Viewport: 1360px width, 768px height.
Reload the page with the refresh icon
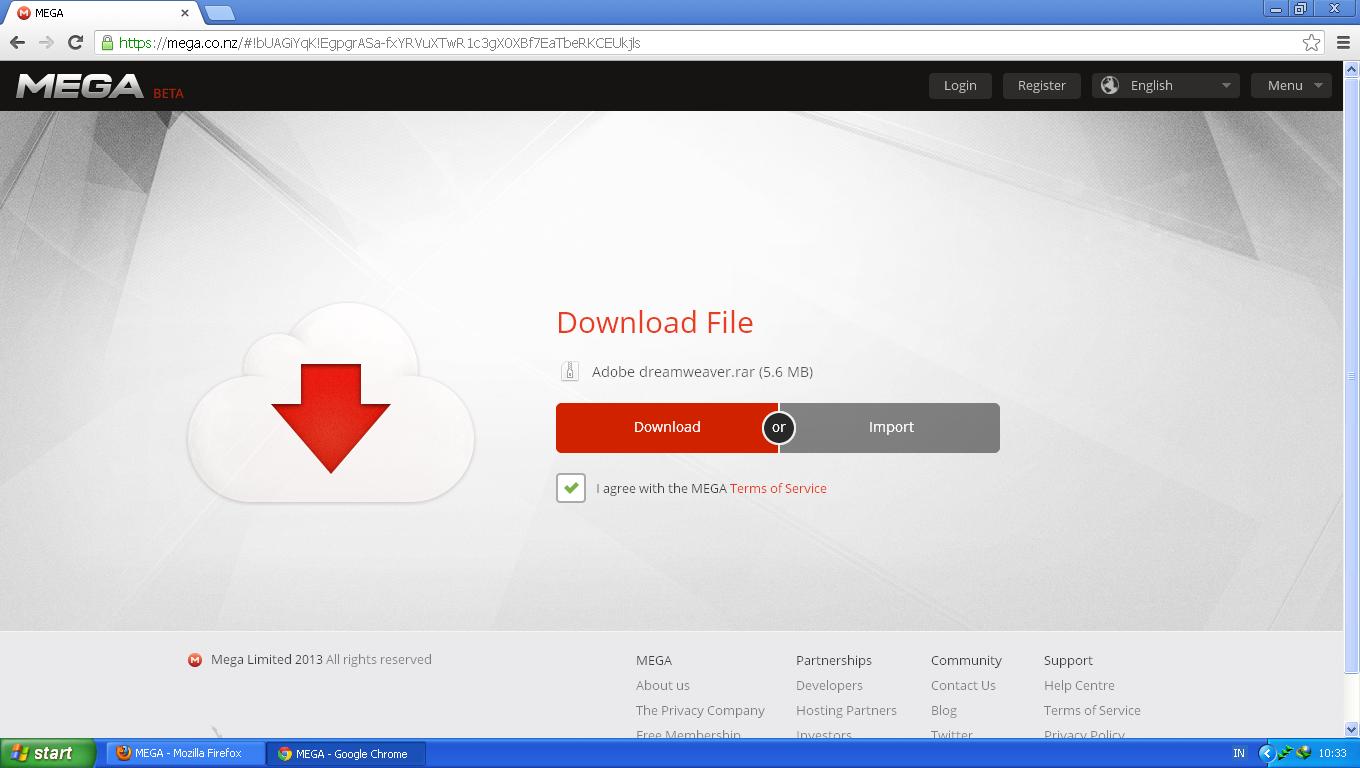[x=75, y=43]
